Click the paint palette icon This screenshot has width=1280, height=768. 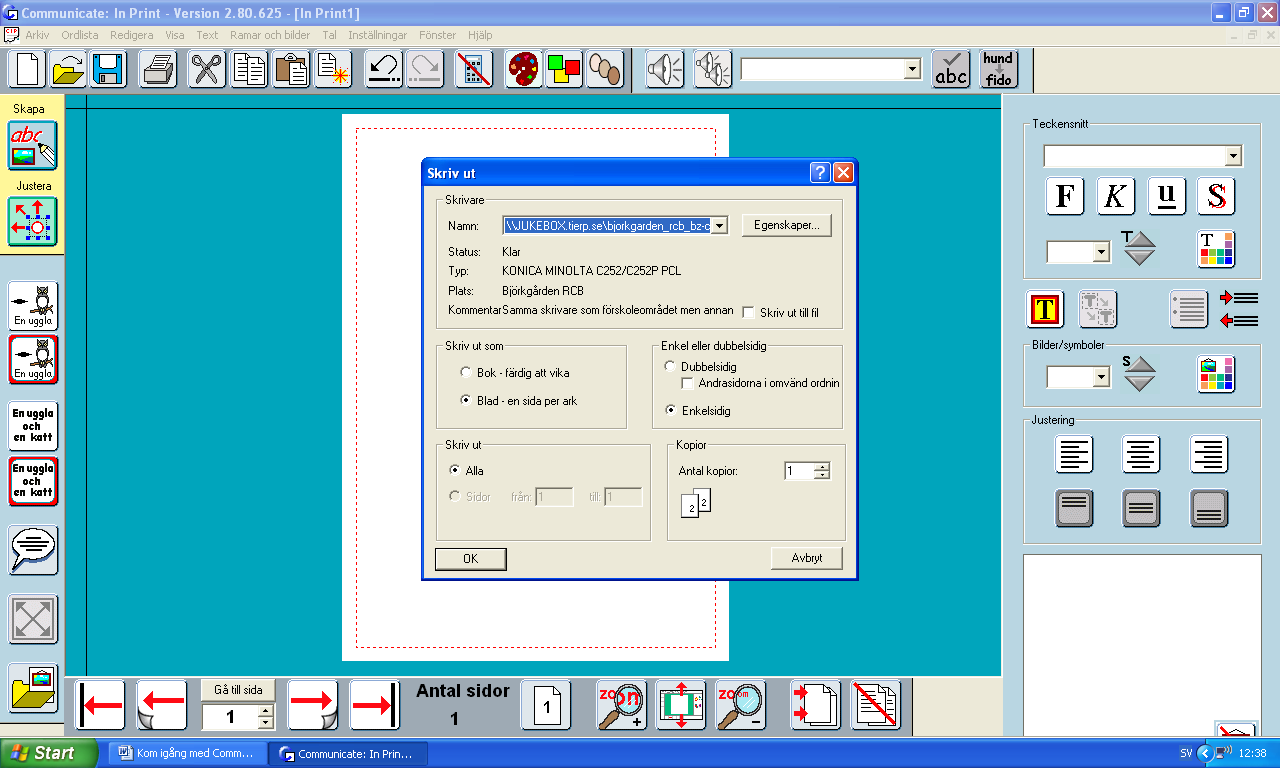[x=523, y=70]
